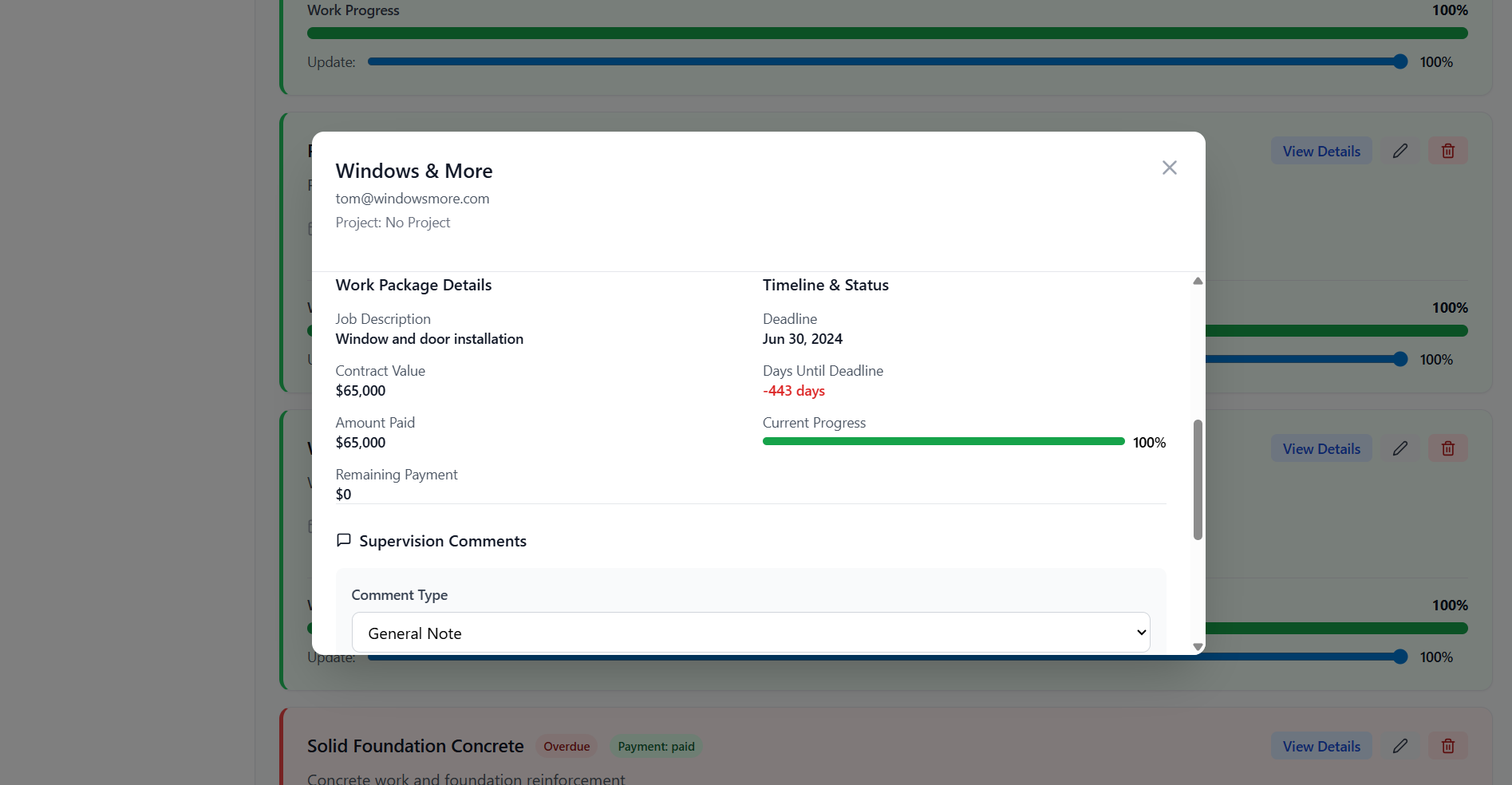Image resolution: width=1512 pixels, height=785 pixels.
Task: Click the Payment: paid status badge
Action: 656,746
